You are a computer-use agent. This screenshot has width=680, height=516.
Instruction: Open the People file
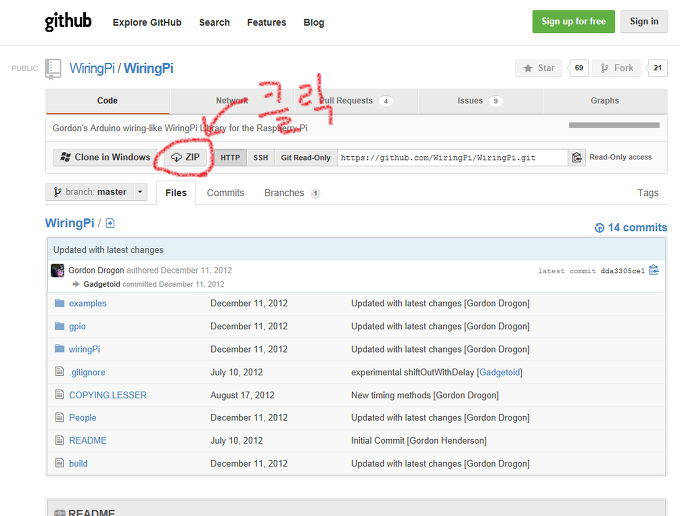(83, 418)
